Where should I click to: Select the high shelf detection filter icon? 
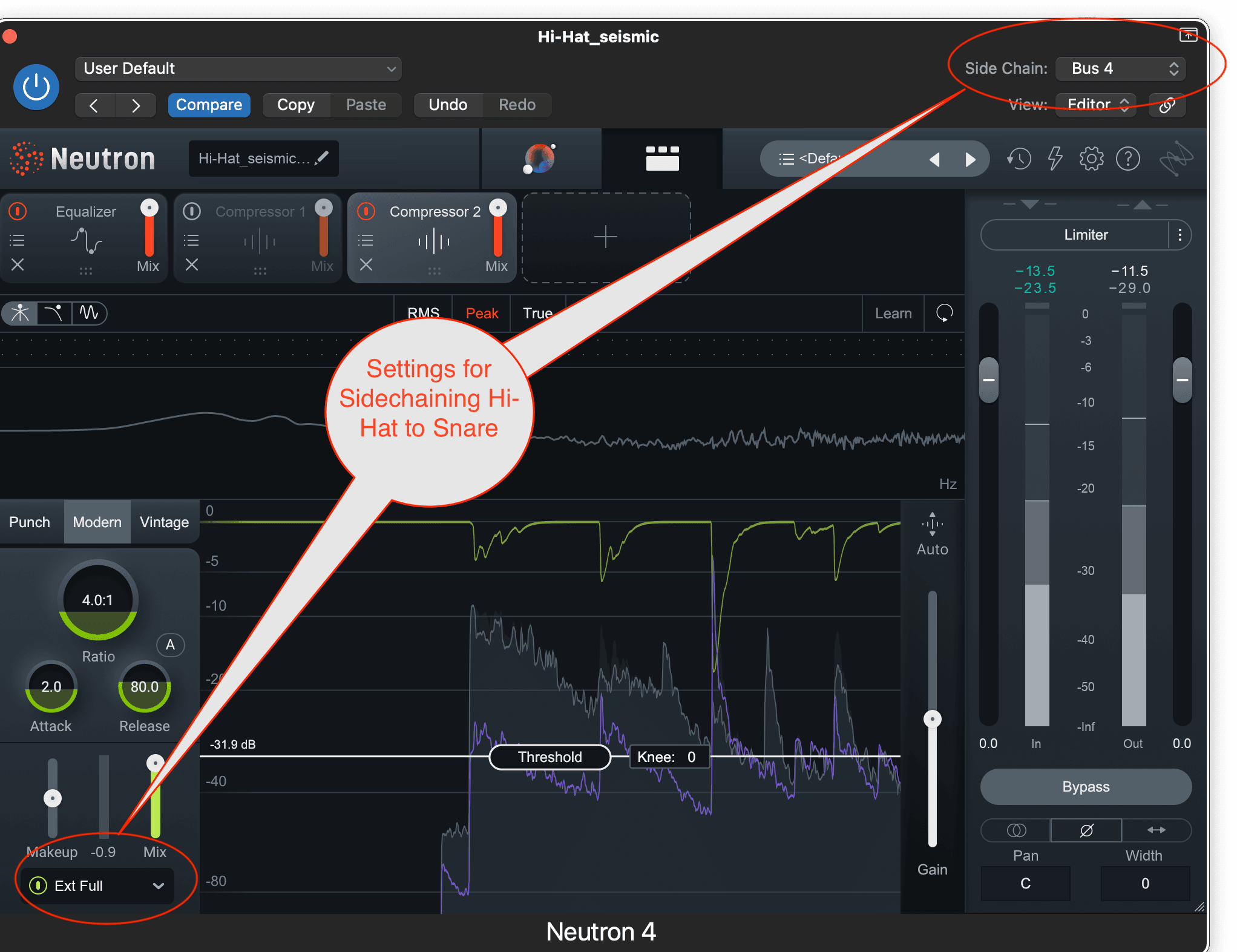[x=54, y=313]
